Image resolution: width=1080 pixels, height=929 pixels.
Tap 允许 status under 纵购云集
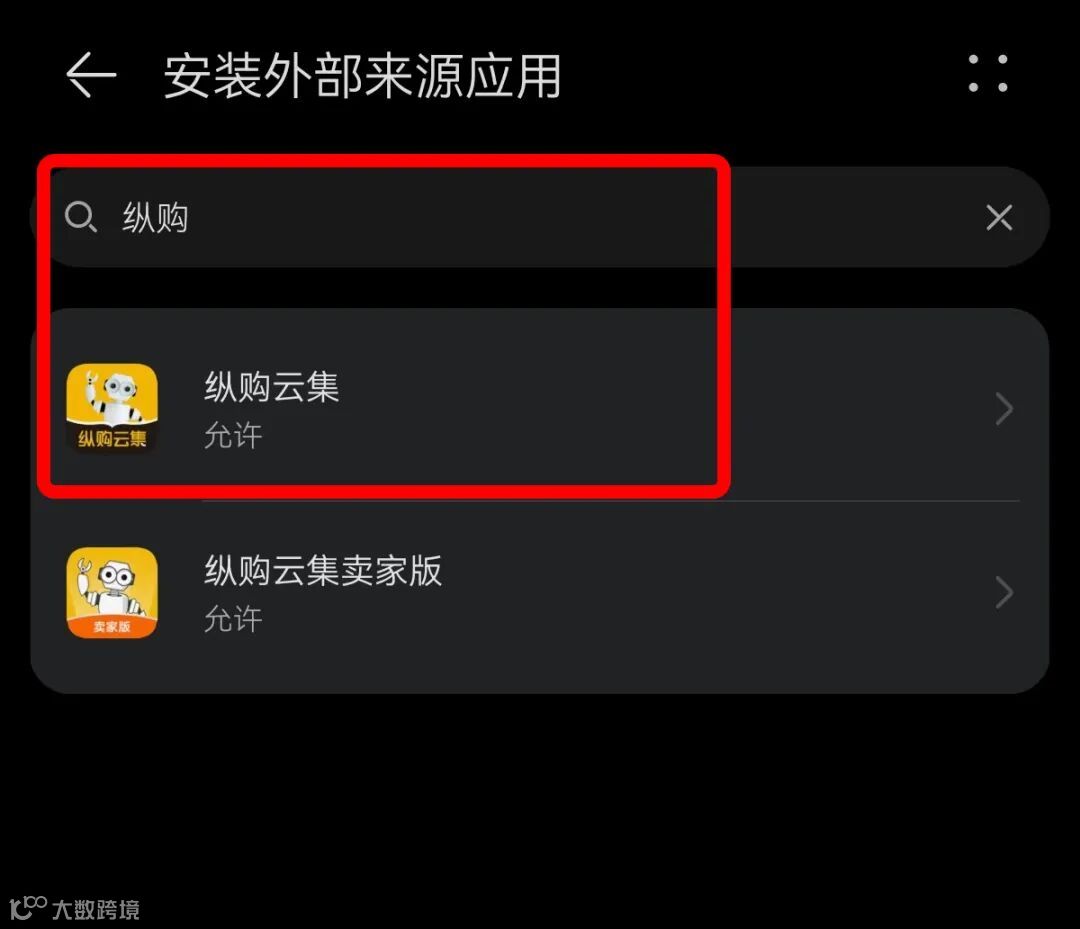click(233, 435)
